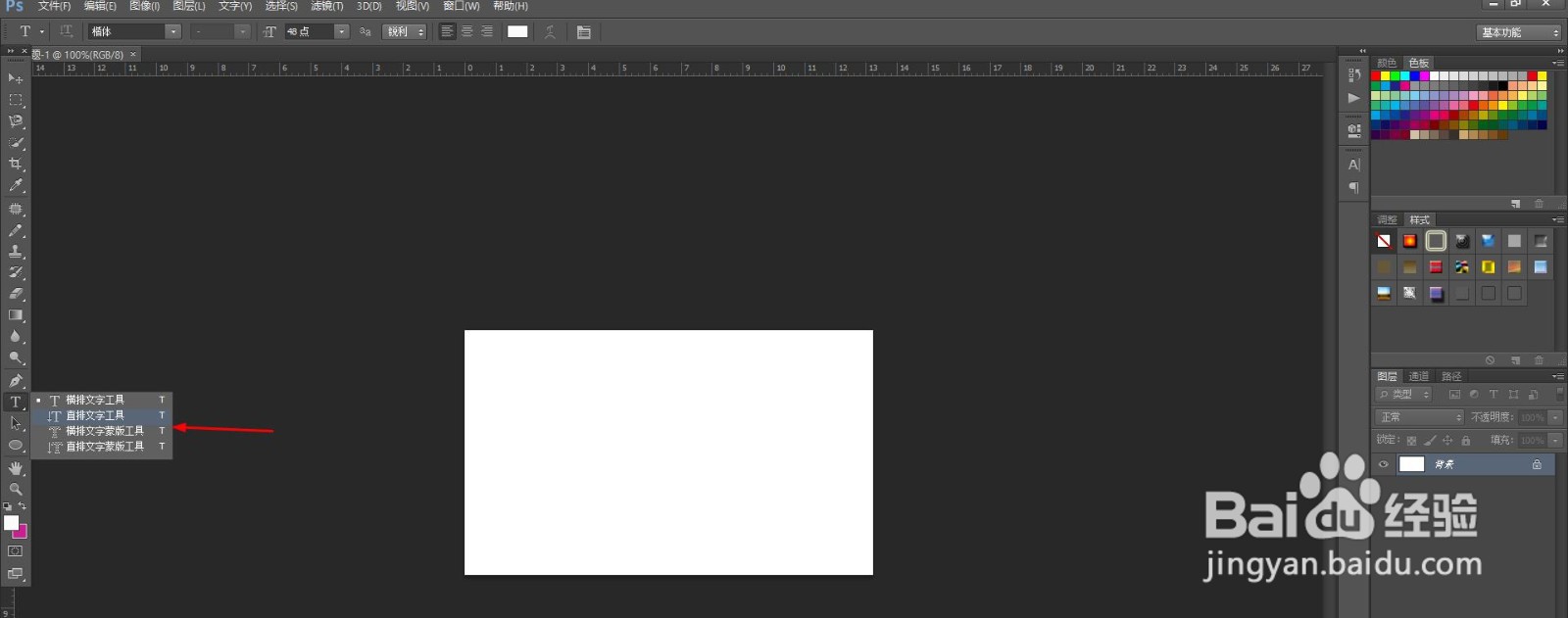The image size is (1568, 618).
Task: Switch to the 调整 tab
Action: click(1387, 219)
